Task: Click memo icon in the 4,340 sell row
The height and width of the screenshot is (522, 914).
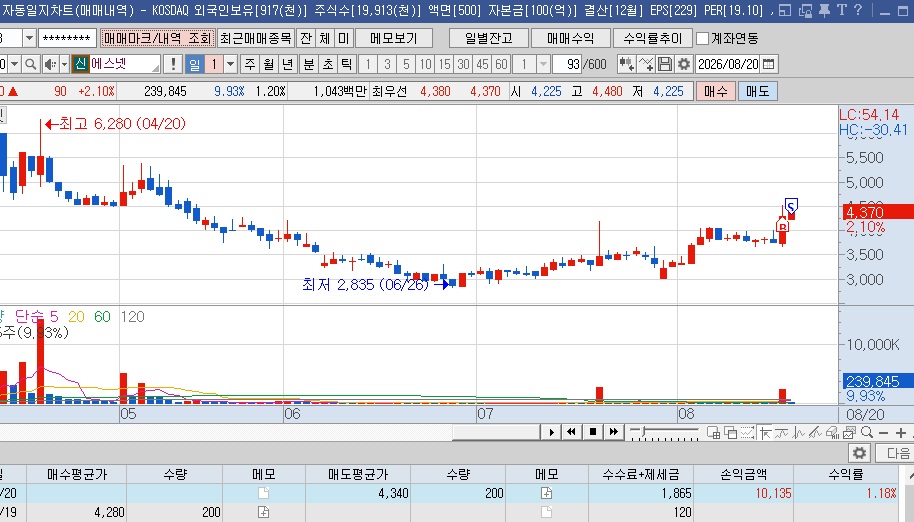Action: (x=546, y=493)
